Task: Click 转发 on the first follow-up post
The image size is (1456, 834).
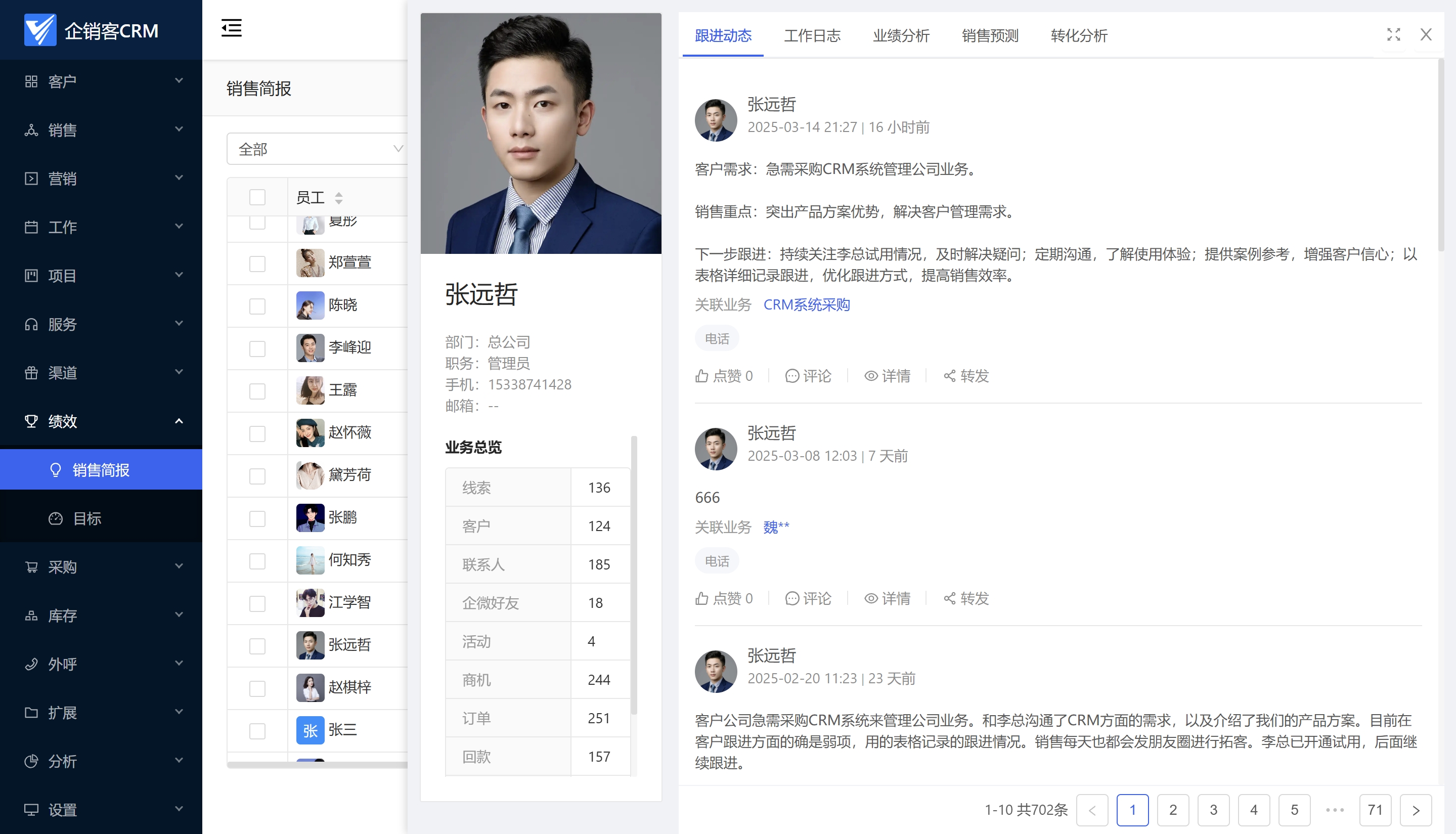Action: 966,376
